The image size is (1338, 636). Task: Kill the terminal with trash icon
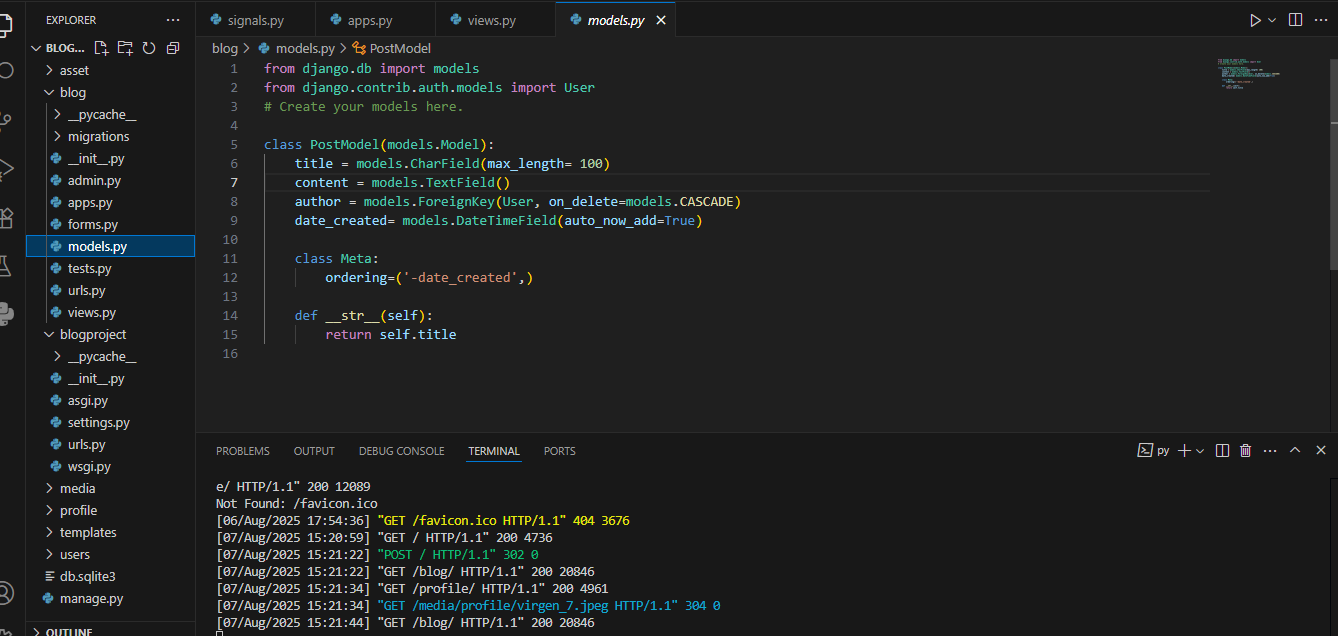[x=1245, y=451]
